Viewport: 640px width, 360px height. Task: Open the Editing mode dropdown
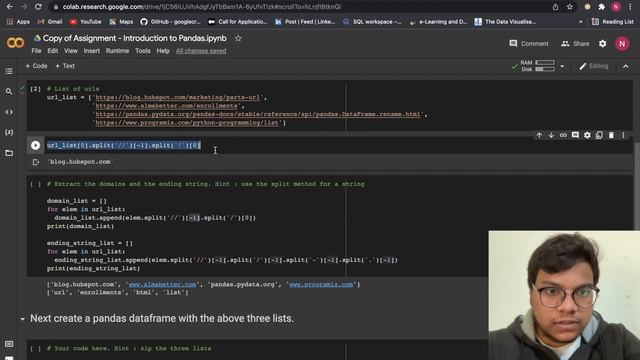(594, 66)
